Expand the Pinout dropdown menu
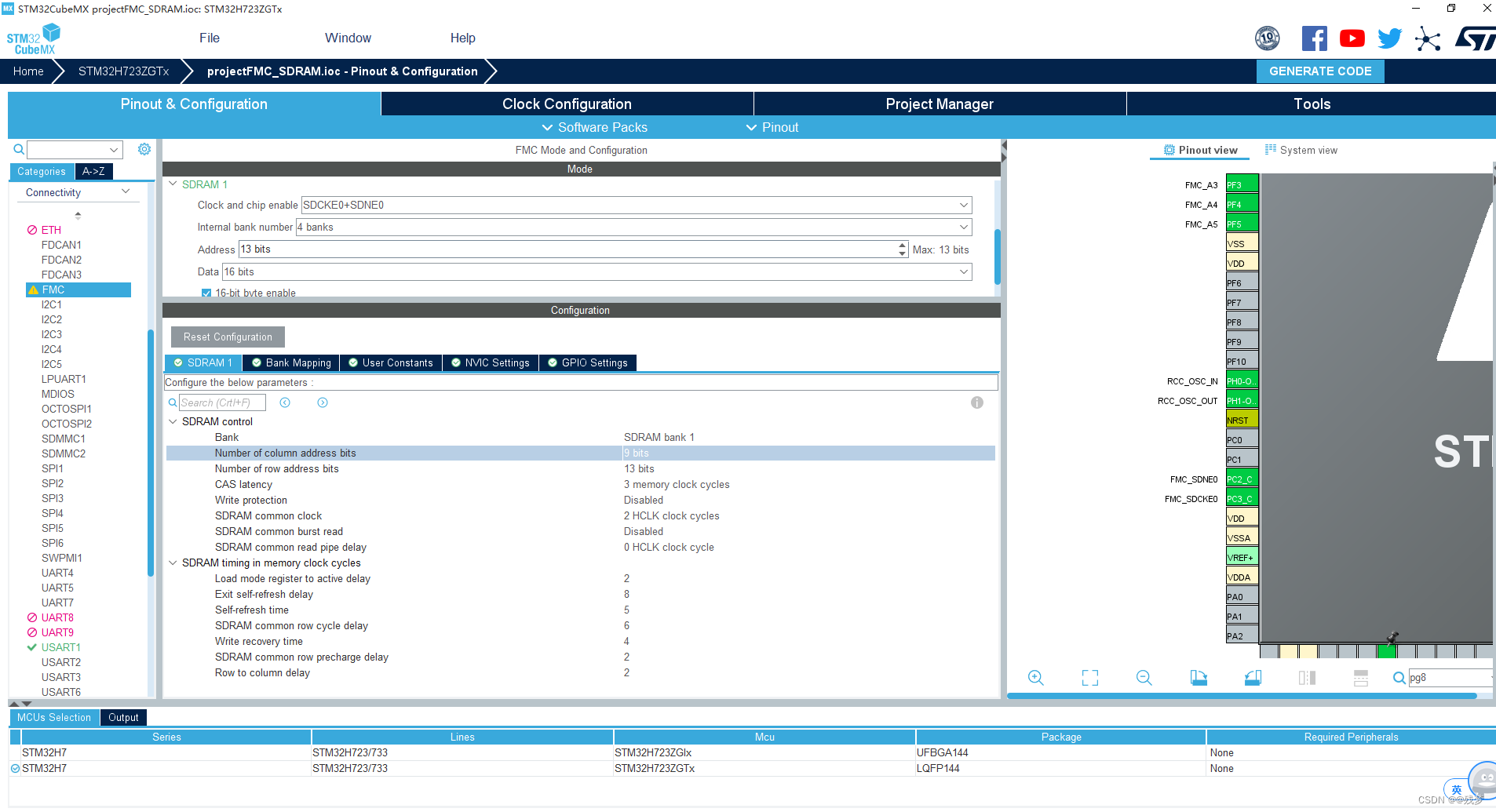 [772, 127]
